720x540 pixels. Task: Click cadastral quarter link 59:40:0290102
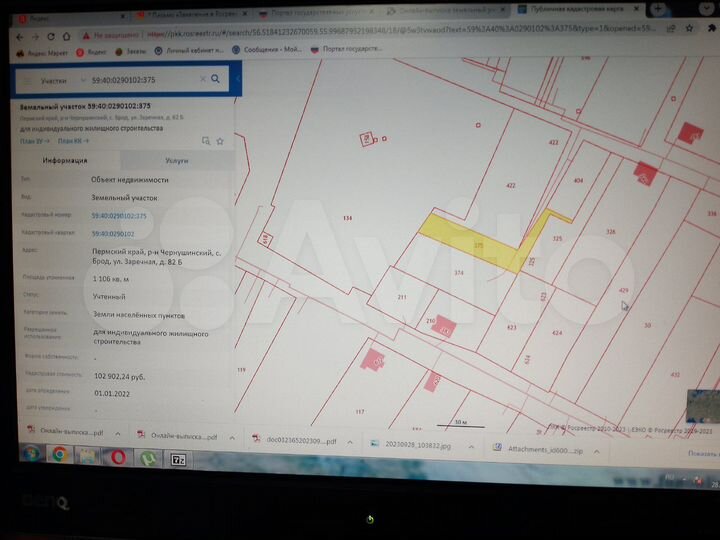tap(113, 234)
